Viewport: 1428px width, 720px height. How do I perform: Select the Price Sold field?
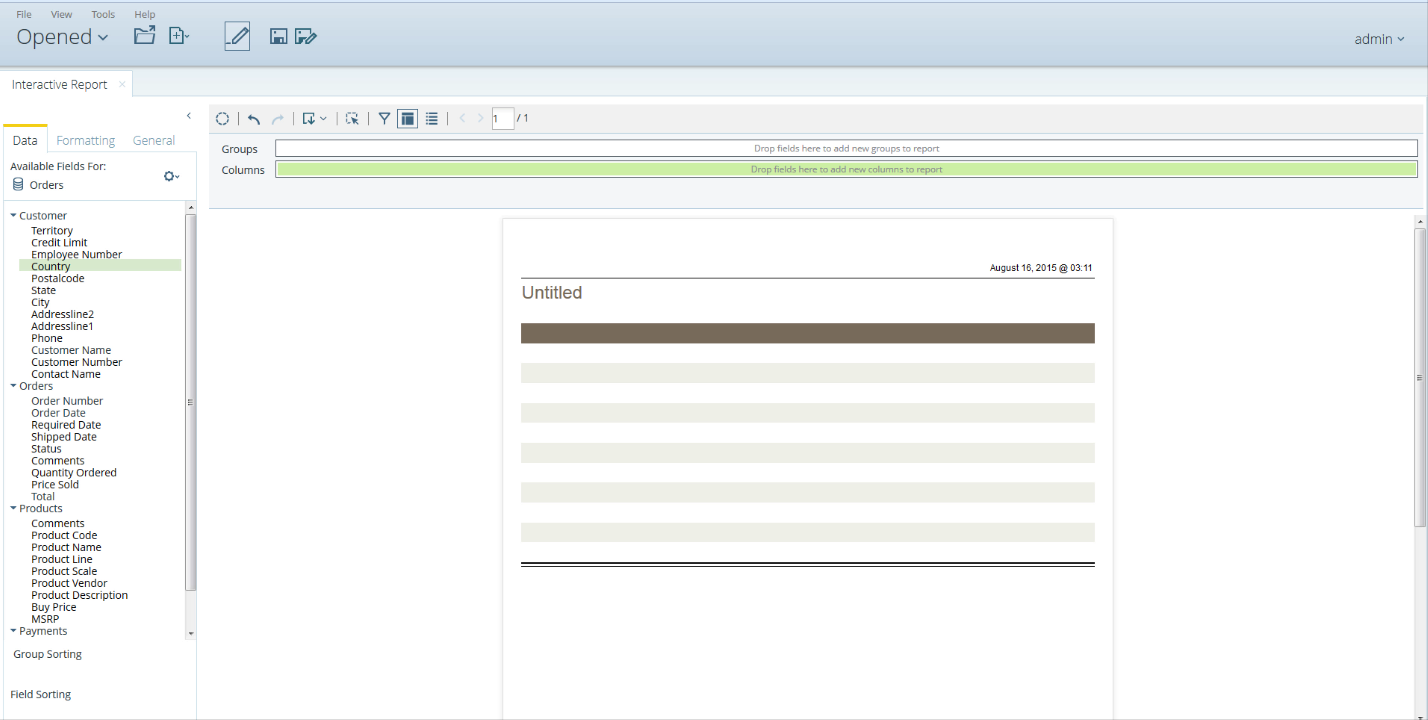[55, 484]
